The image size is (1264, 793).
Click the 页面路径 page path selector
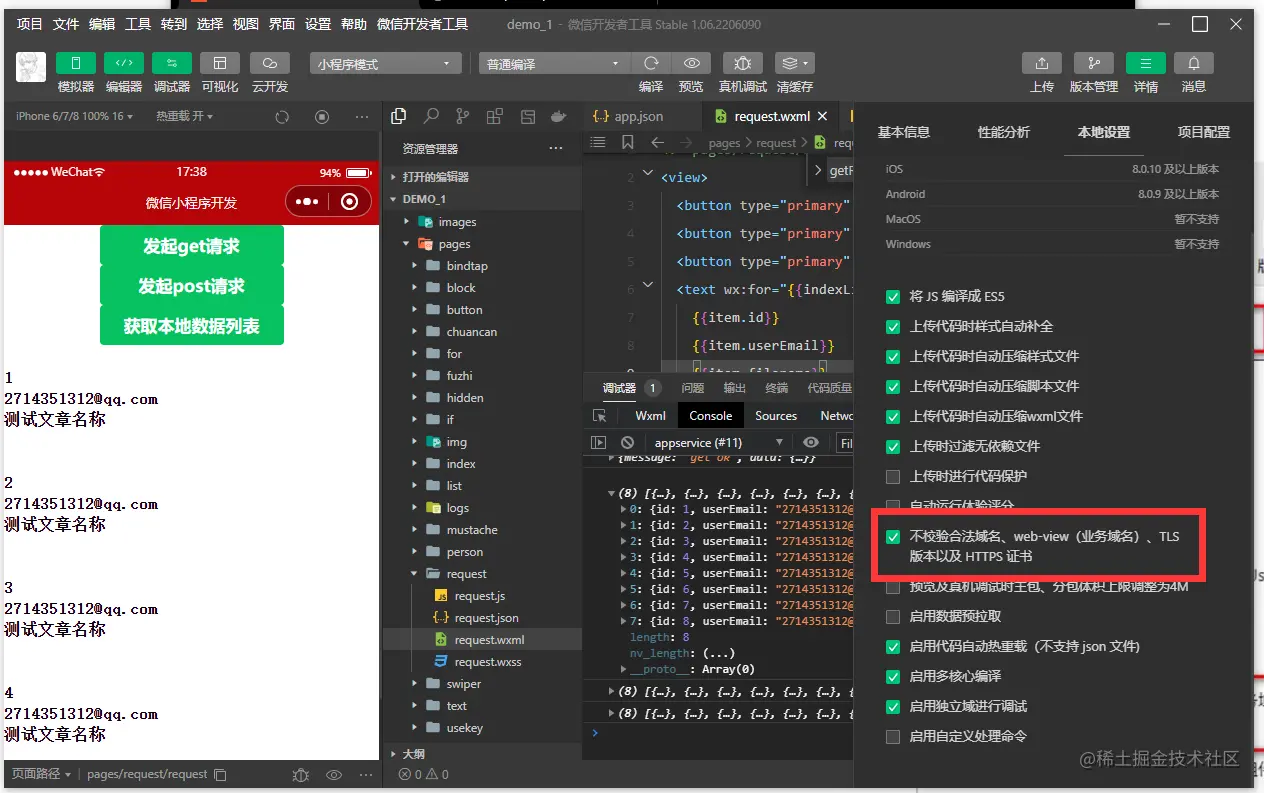click(x=42, y=774)
